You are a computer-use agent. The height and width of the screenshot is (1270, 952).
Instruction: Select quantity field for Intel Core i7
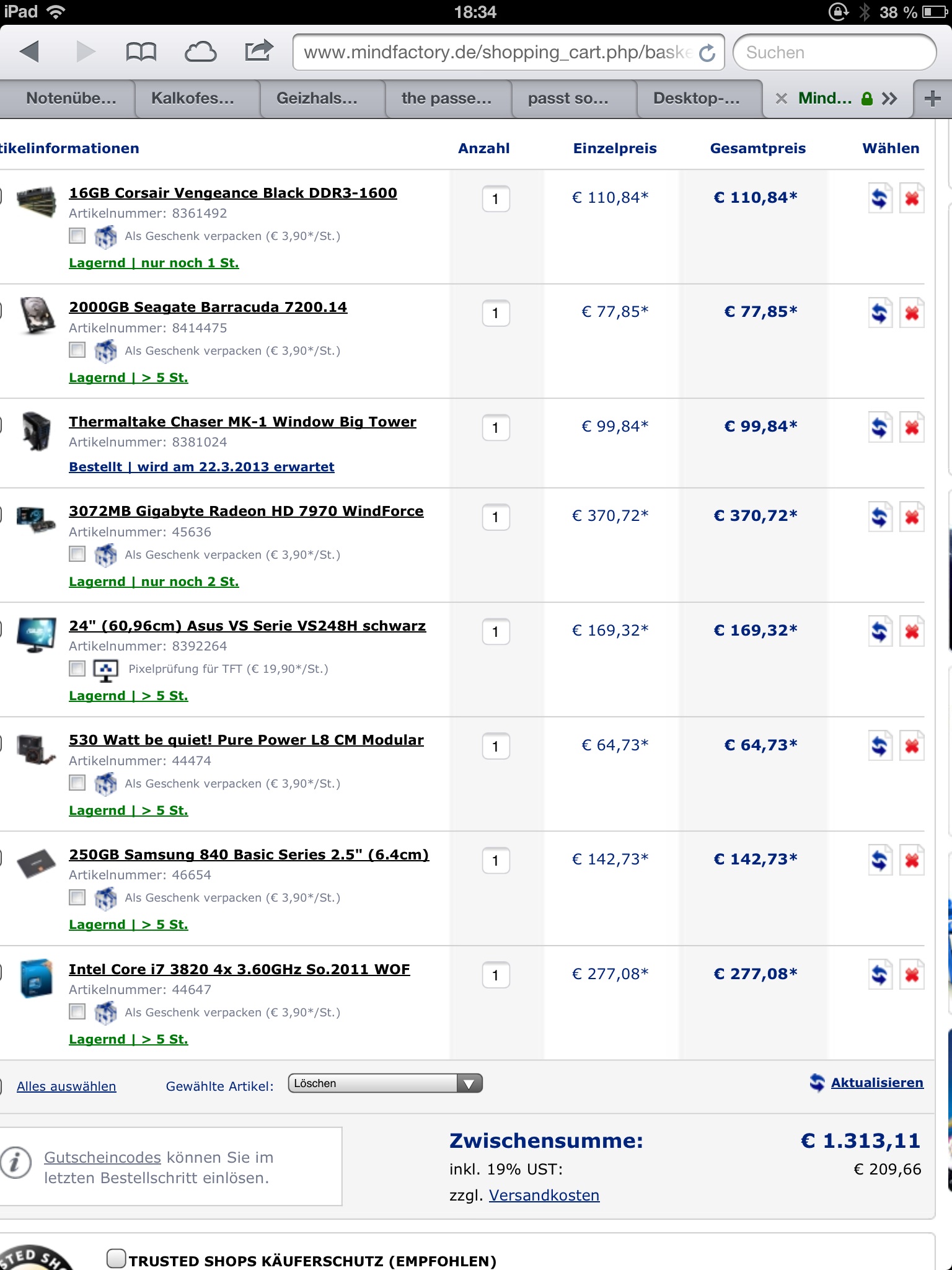click(x=496, y=975)
